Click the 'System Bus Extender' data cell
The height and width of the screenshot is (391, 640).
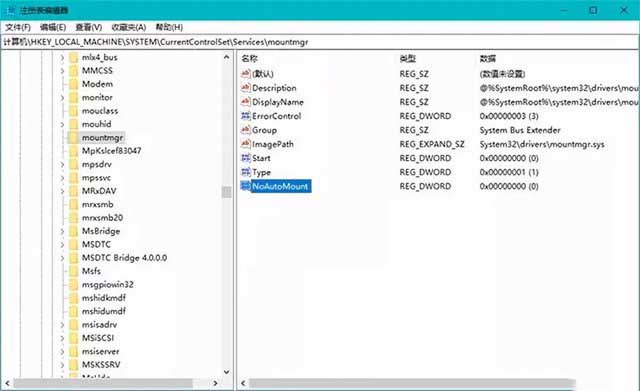point(520,130)
